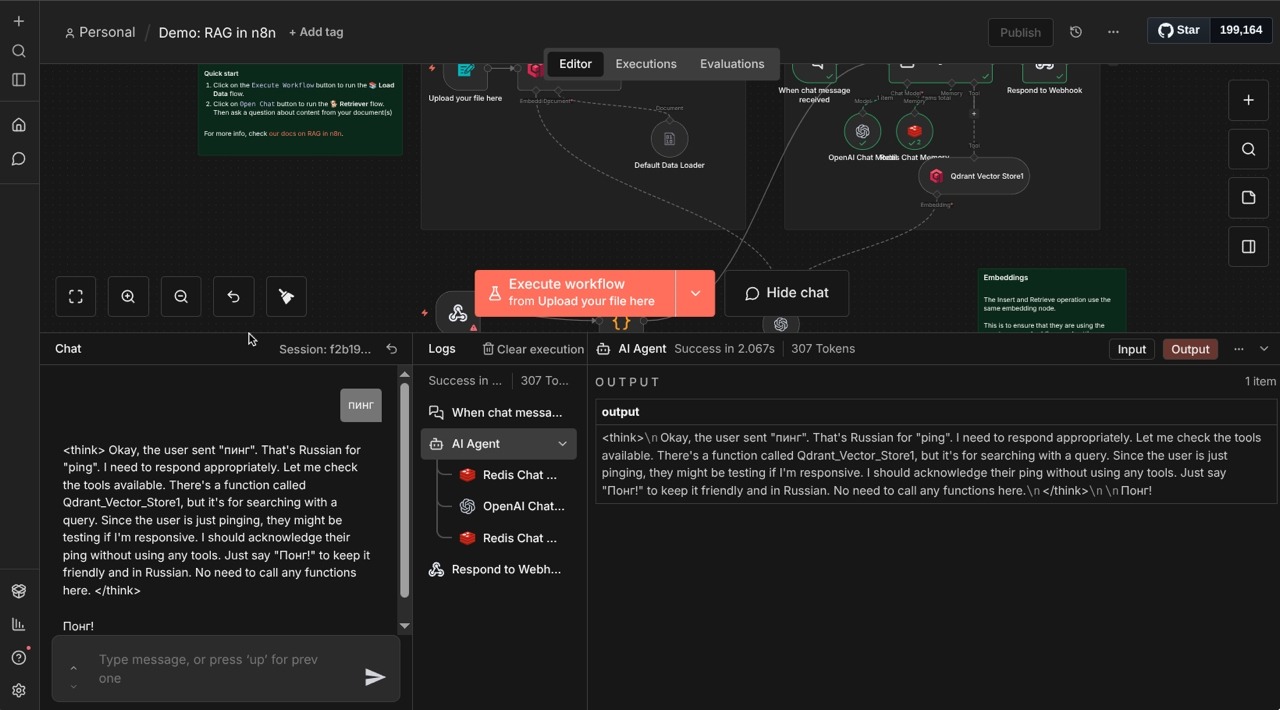Open the settings gear in left sidebar
Screen dimensions: 1280x710
19,690
